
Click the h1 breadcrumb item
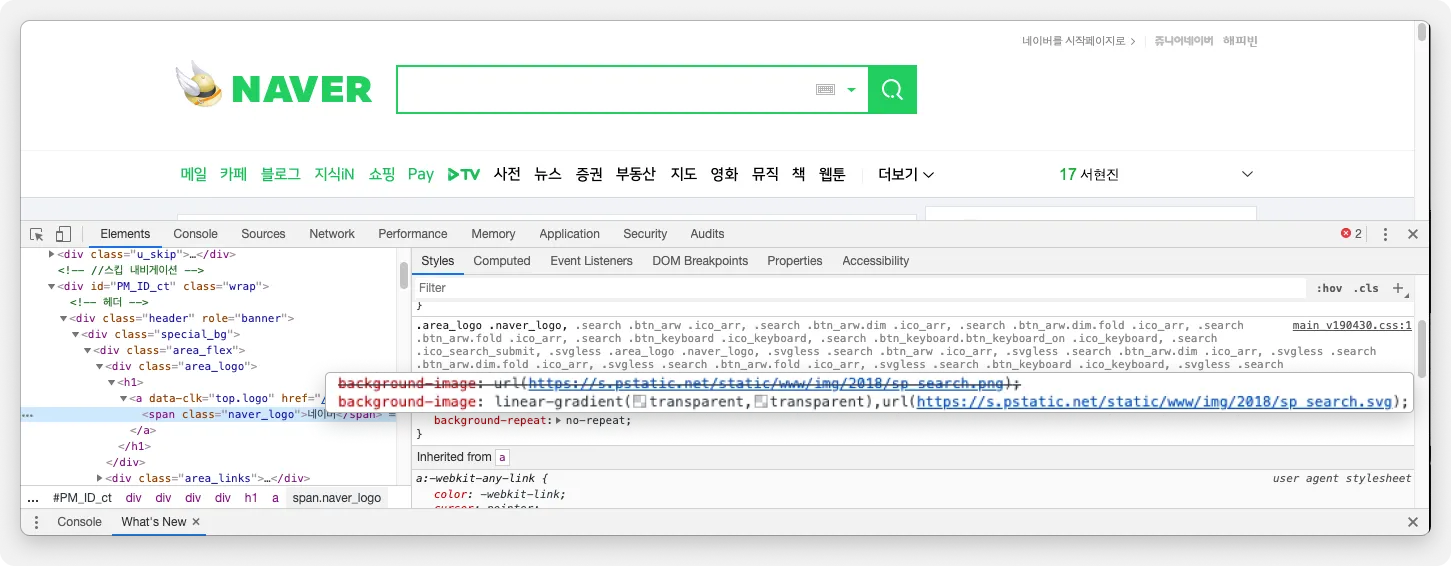coord(251,497)
